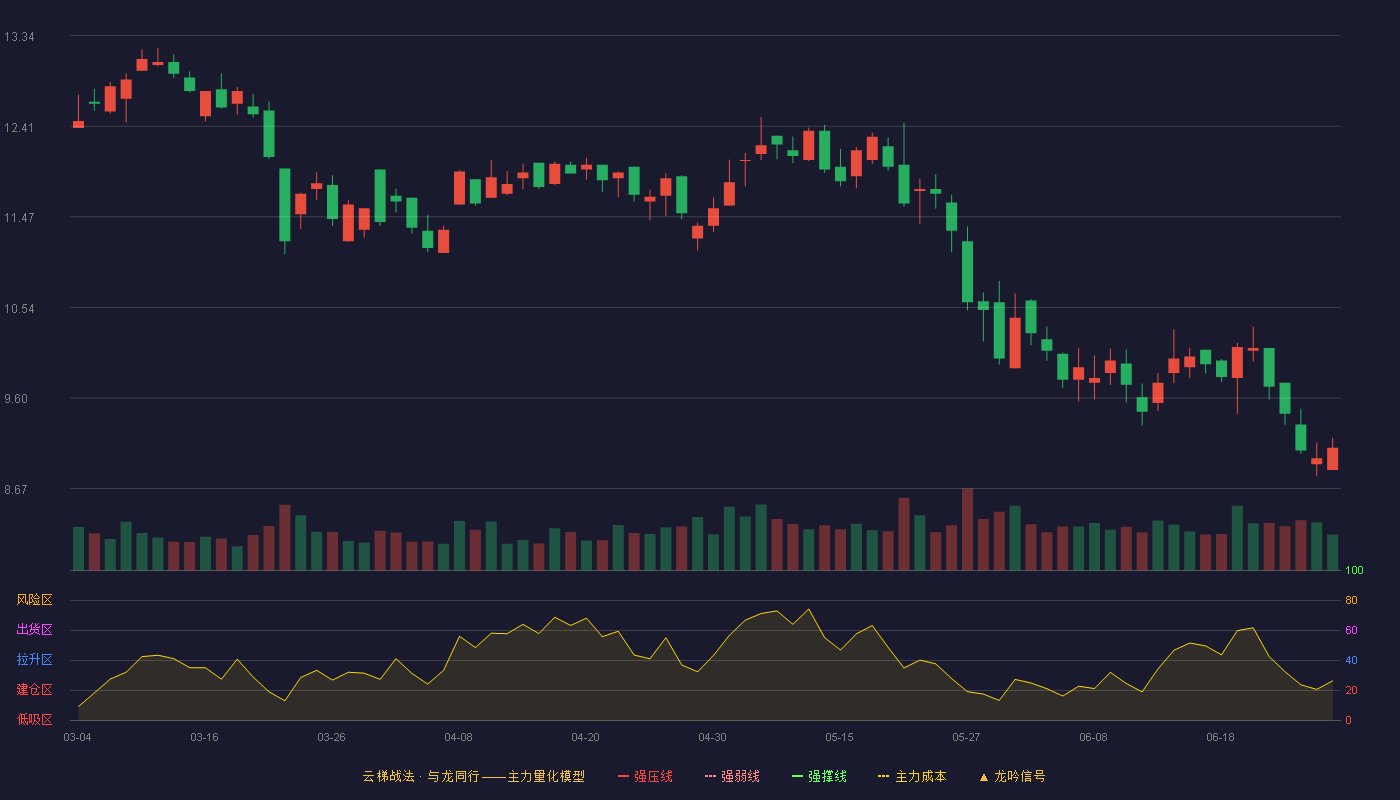Click the 04-30 date axis label

(713, 737)
